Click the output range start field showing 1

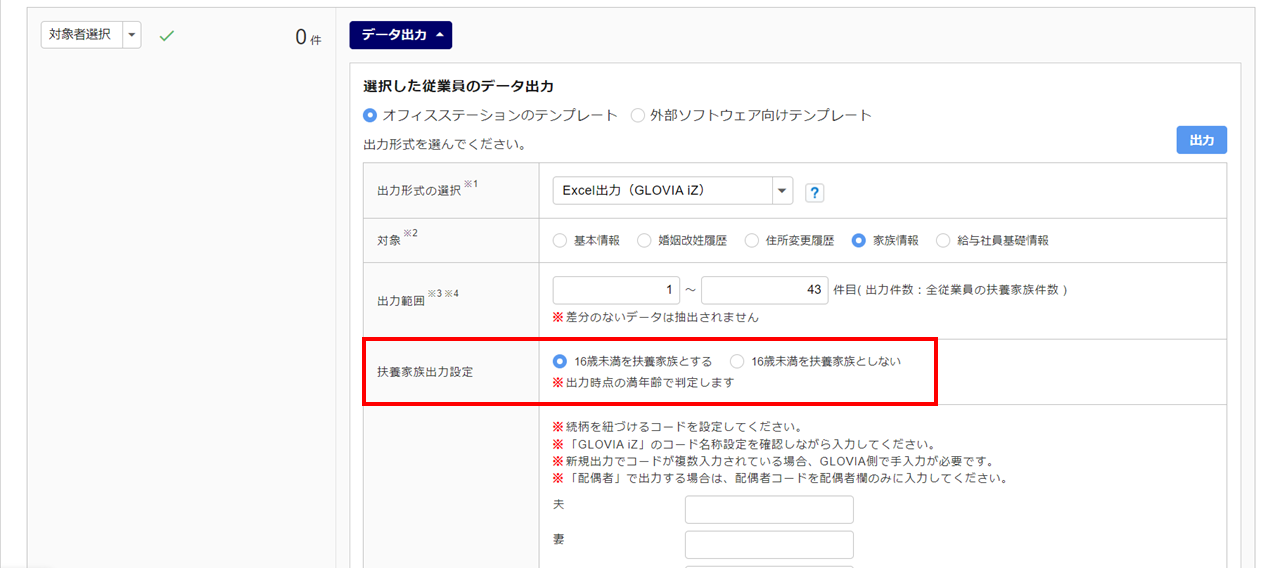tap(616, 290)
